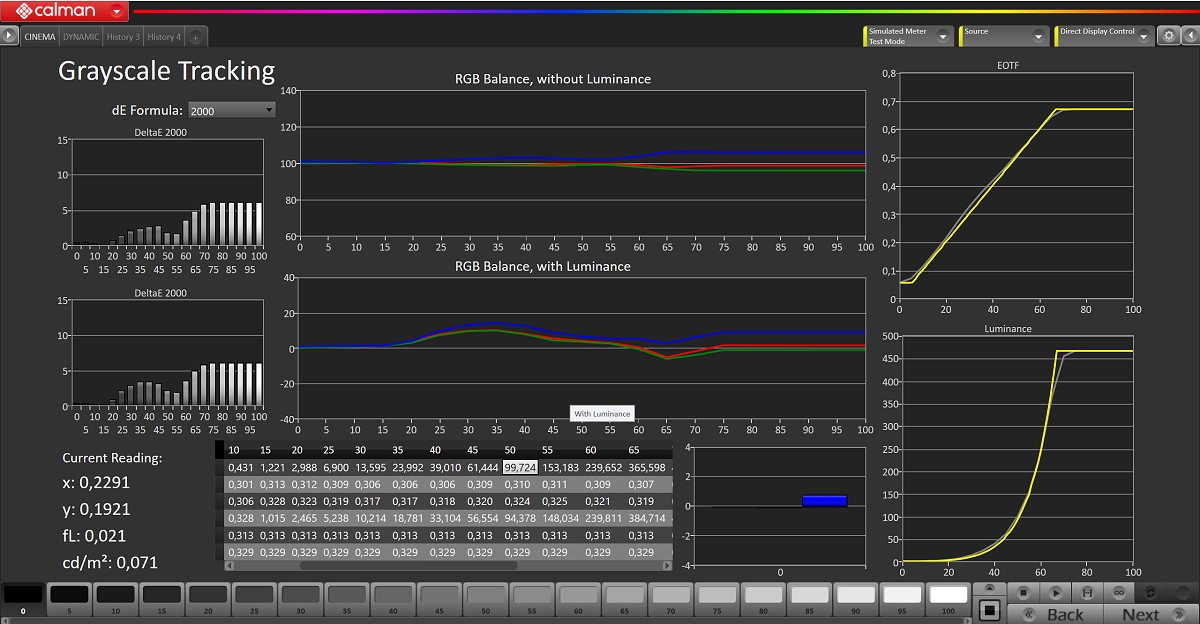Open the Calman main menu arrow

[x=118, y=12]
